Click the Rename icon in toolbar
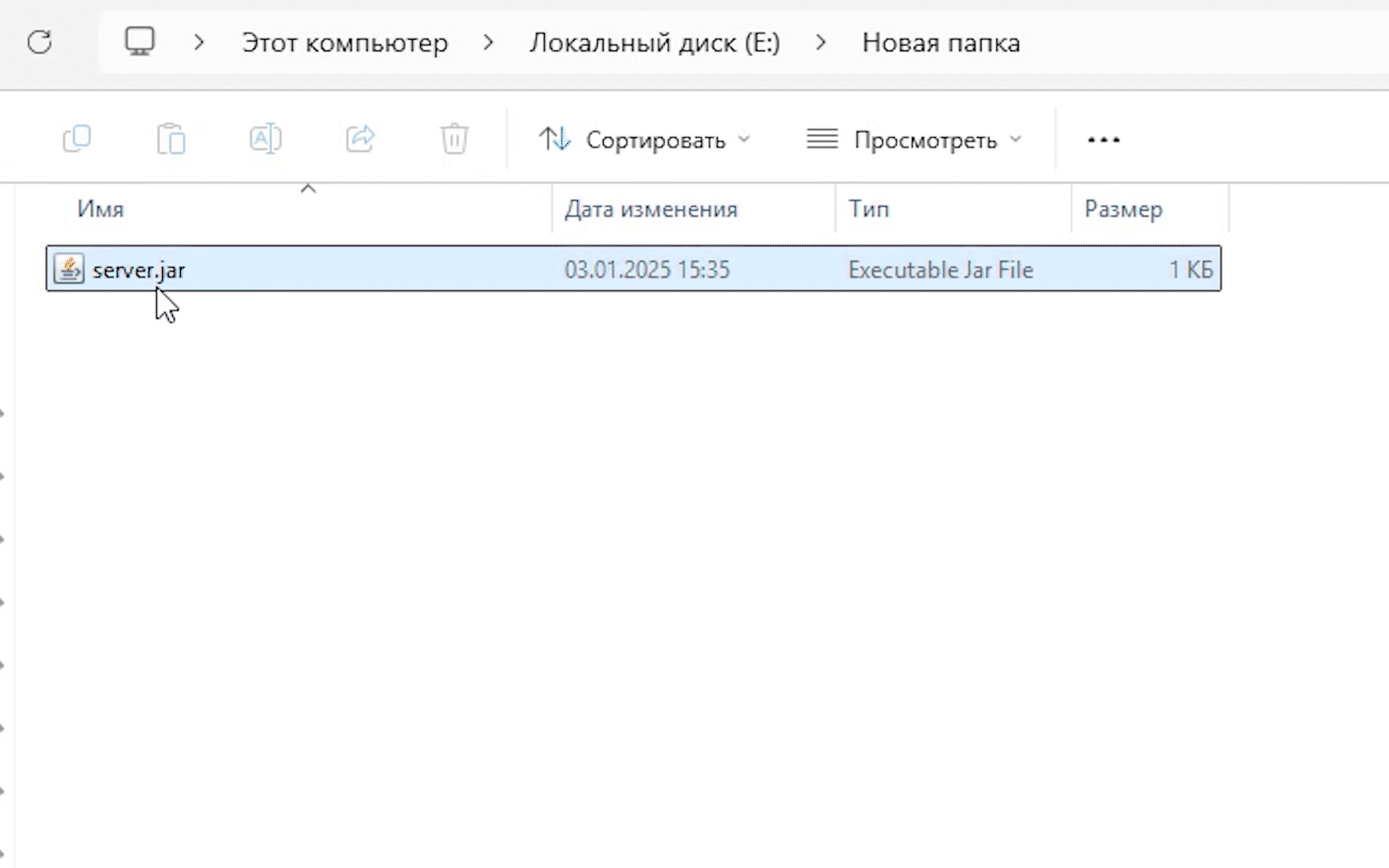 (x=265, y=139)
